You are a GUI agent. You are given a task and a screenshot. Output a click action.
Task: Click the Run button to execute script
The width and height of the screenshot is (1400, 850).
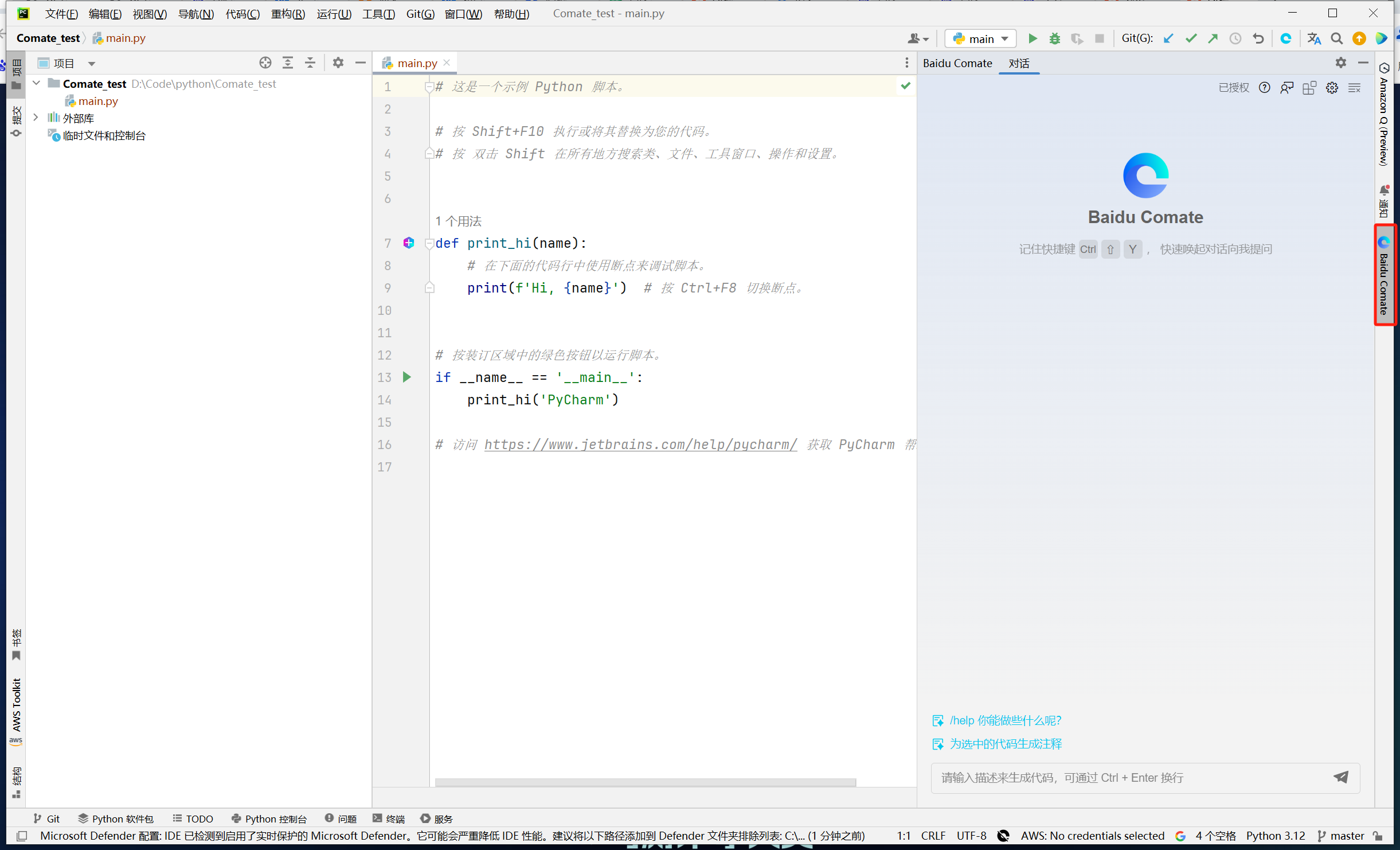click(1032, 39)
